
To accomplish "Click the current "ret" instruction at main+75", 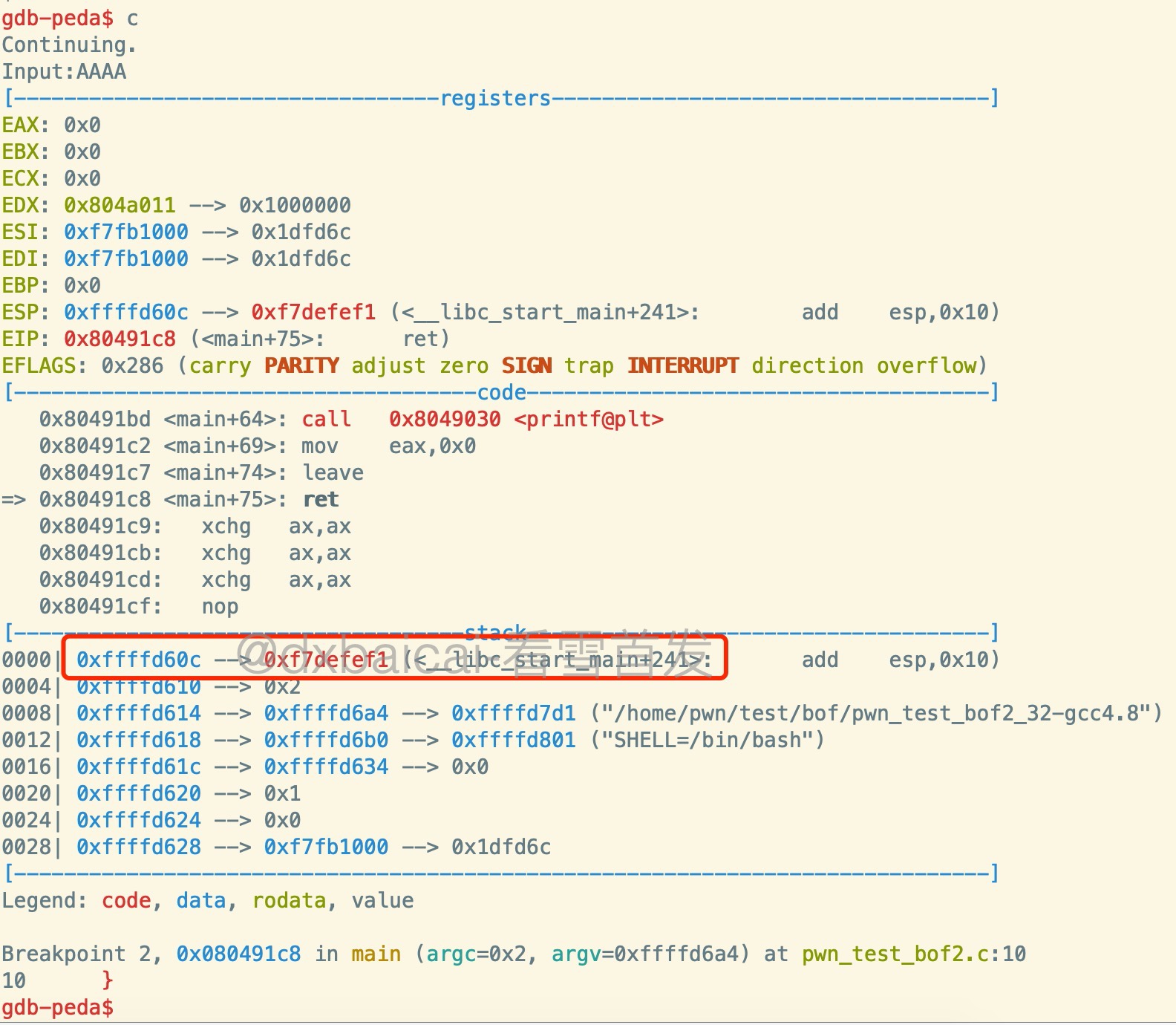I will (x=320, y=500).
